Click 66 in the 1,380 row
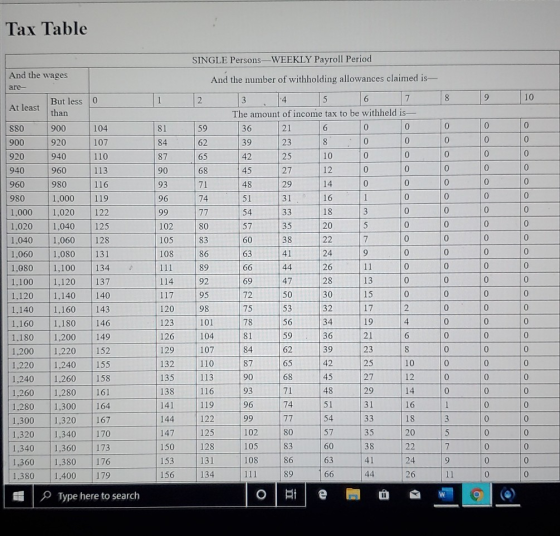This screenshot has height=536, width=560. pos(329,474)
